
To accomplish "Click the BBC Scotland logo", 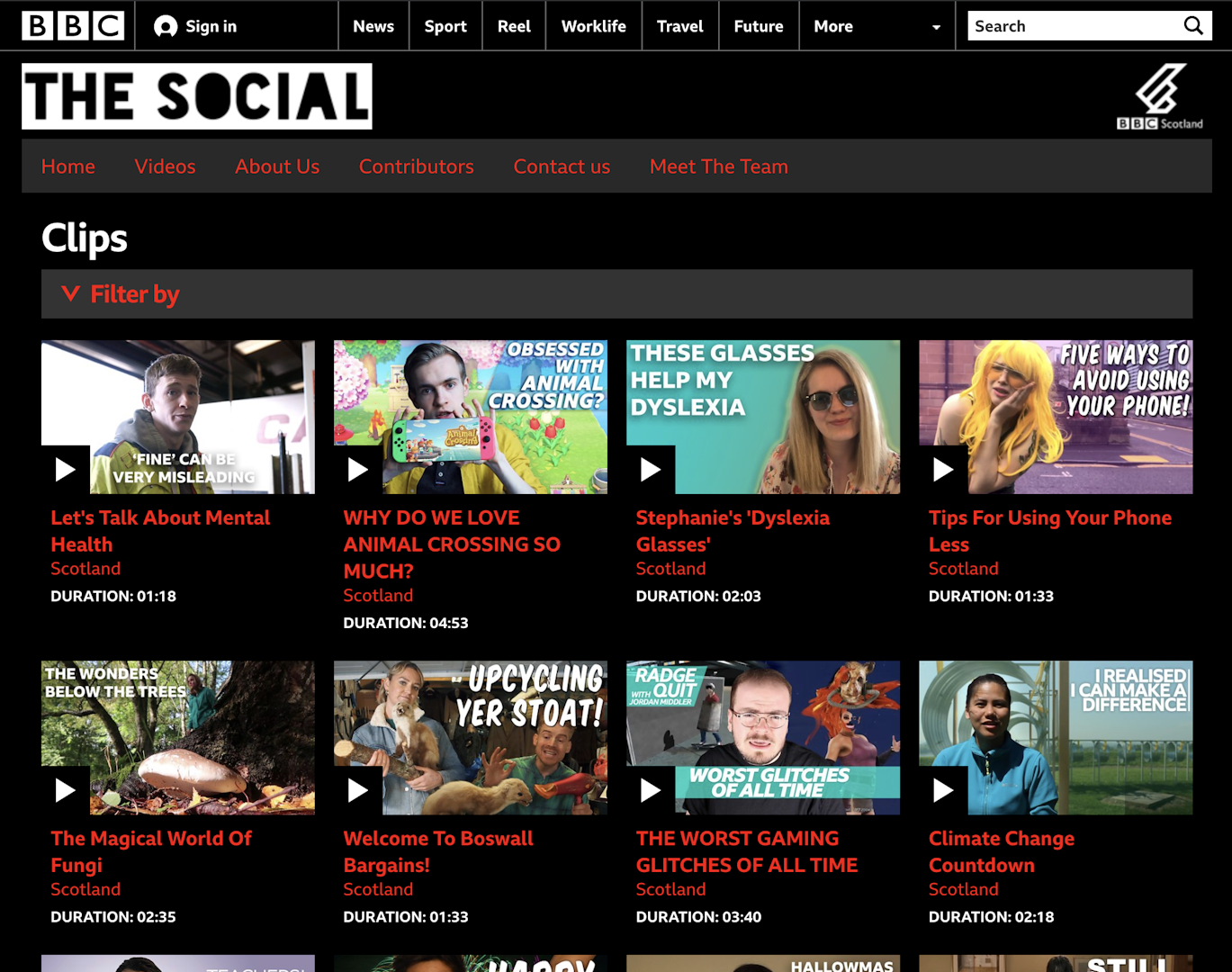I will [1160, 96].
